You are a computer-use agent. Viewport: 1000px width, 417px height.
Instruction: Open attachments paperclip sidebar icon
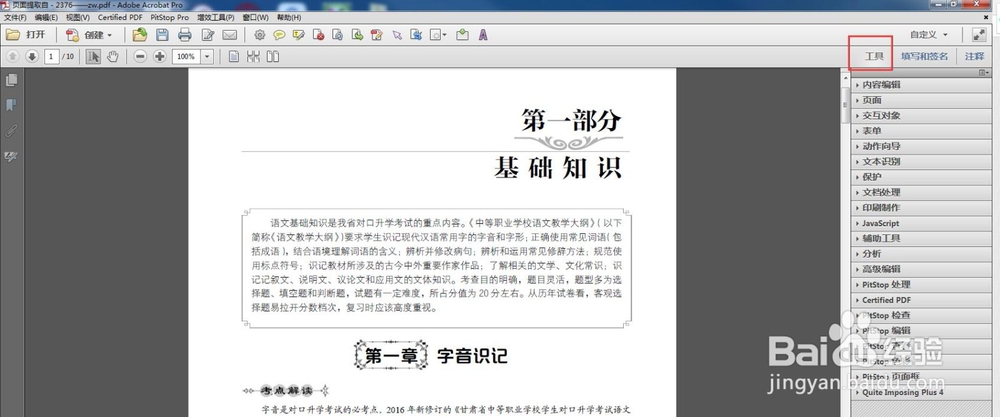point(11,131)
